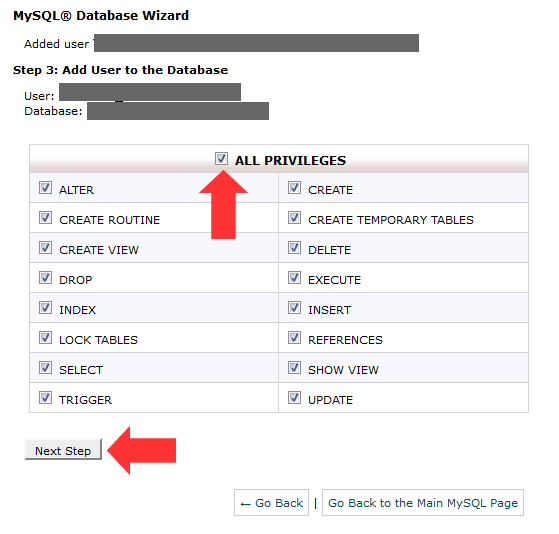Toggle the INSERT checkbox
This screenshot has height=534, width=559.
[294, 308]
